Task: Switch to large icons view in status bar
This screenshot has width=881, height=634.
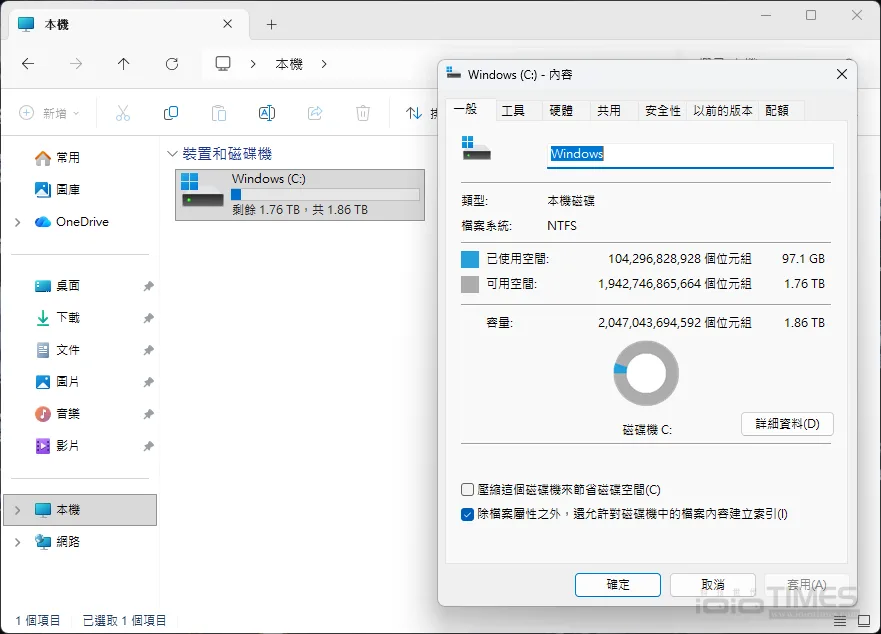Action: pos(864,621)
